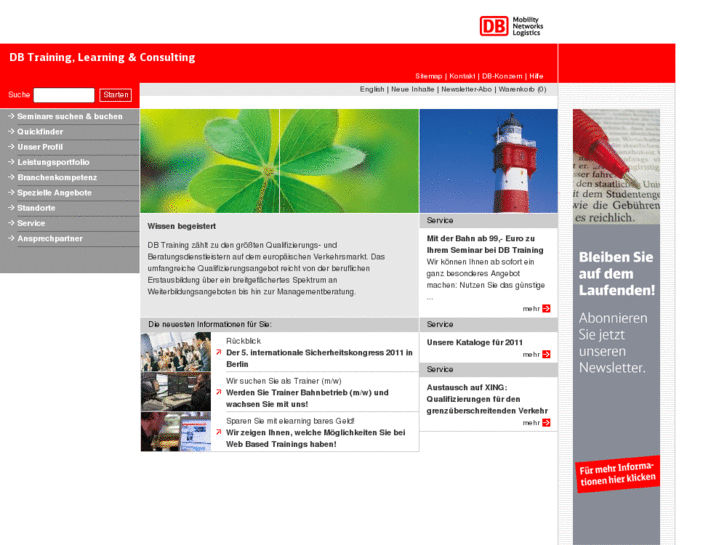Open the DB-Konzern link
727x545 pixels.
click(502, 76)
